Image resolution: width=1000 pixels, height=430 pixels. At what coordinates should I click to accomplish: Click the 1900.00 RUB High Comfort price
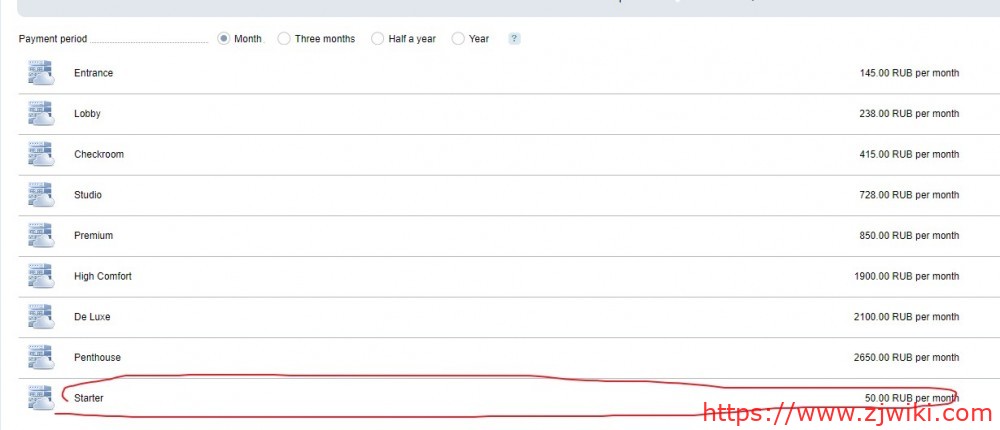(x=905, y=276)
